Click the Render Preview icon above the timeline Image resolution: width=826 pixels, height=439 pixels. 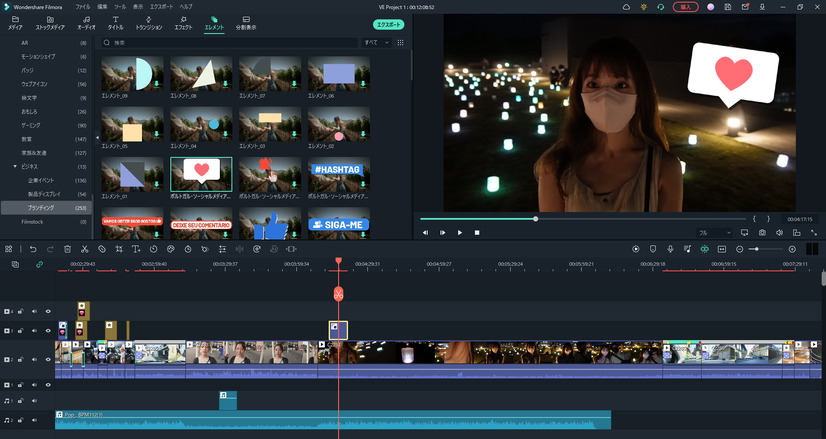[x=636, y=249]
